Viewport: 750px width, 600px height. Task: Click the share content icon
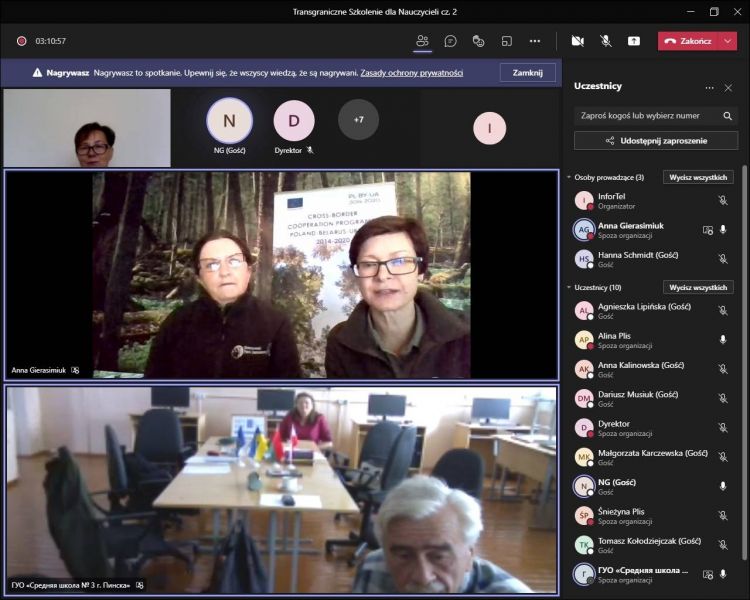pos(634,41)
